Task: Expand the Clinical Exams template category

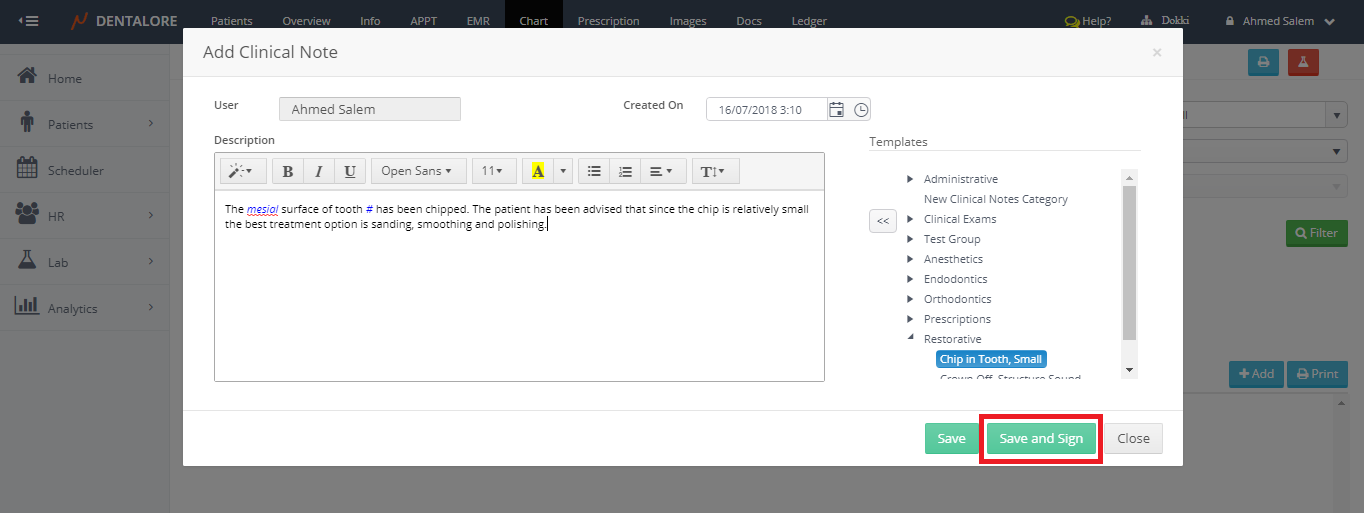Action: pos(910,219)
